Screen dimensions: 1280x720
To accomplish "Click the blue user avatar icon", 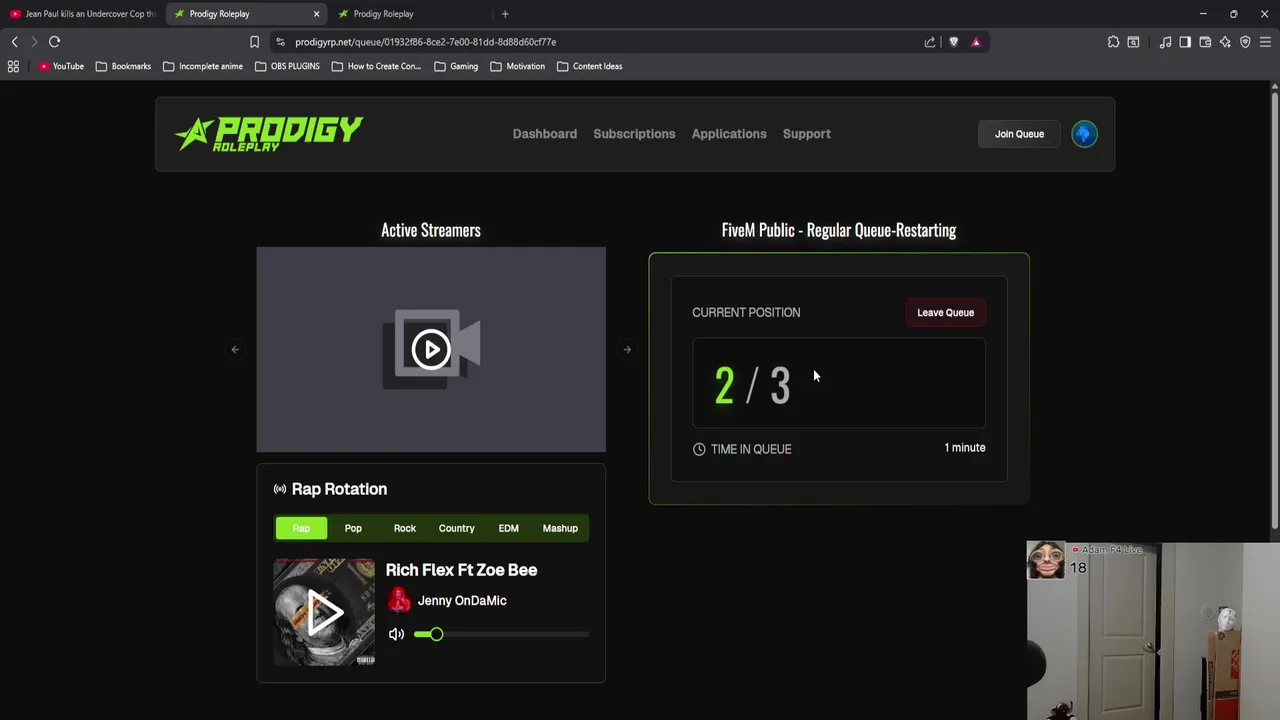I will coord(1084,134).
